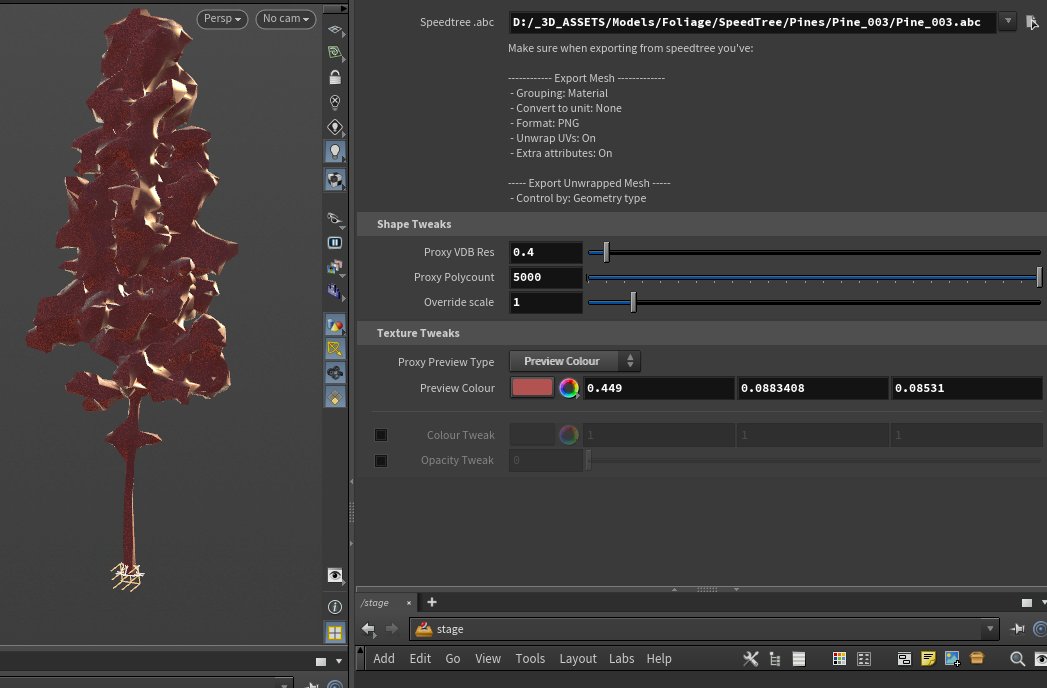This screenshot has height=688, width=1047.
Task: Click the sunglasses display filter icon
Action: [x=335, y=218]
